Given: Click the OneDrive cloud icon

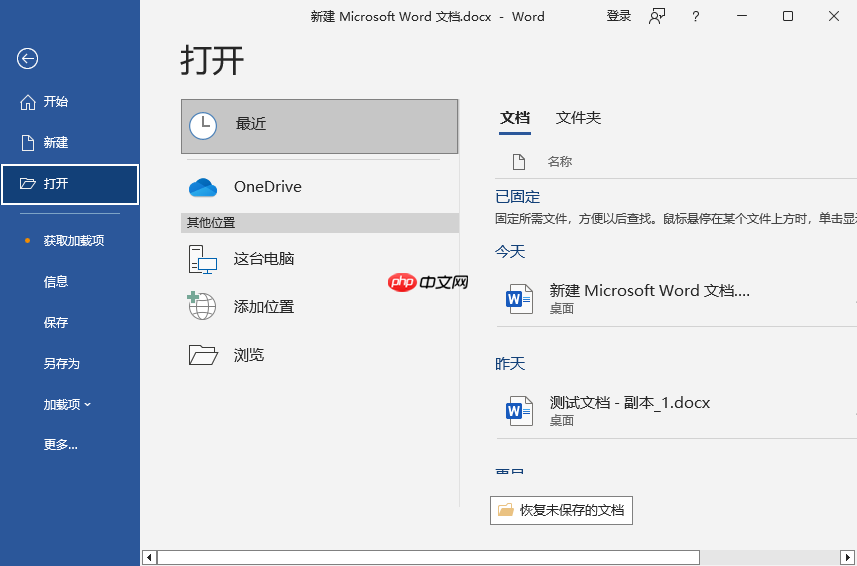Looking at the screenshot, I should coord(203,187).
